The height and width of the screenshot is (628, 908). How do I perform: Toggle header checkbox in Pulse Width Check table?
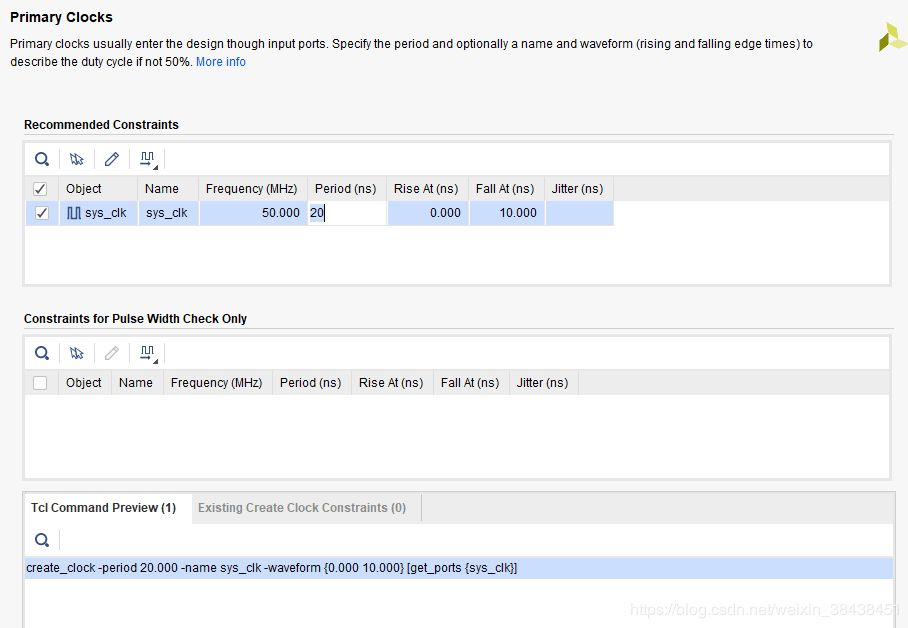pos(40,383)
